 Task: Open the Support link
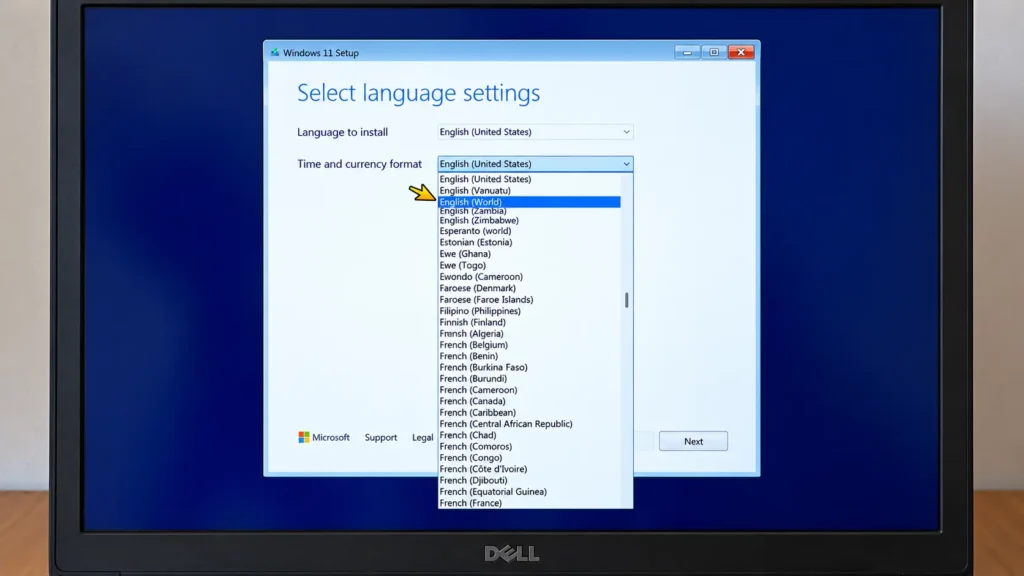381,438
